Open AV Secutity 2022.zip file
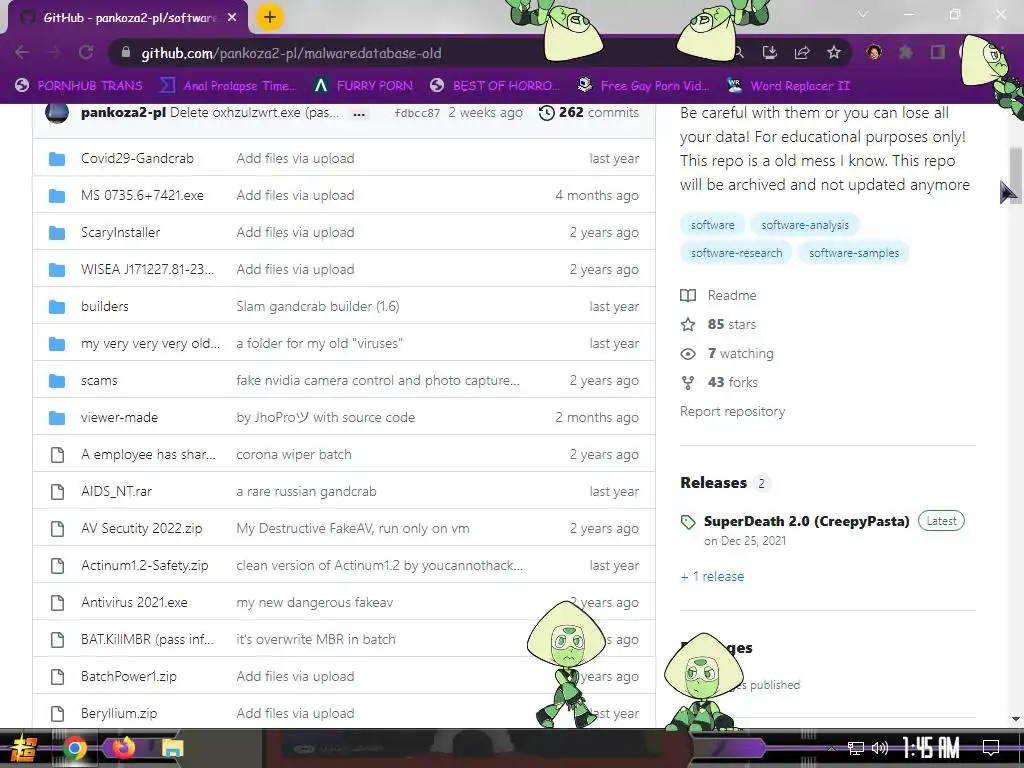This screenshot has width=1024, height=768. (x=142, y=528)
